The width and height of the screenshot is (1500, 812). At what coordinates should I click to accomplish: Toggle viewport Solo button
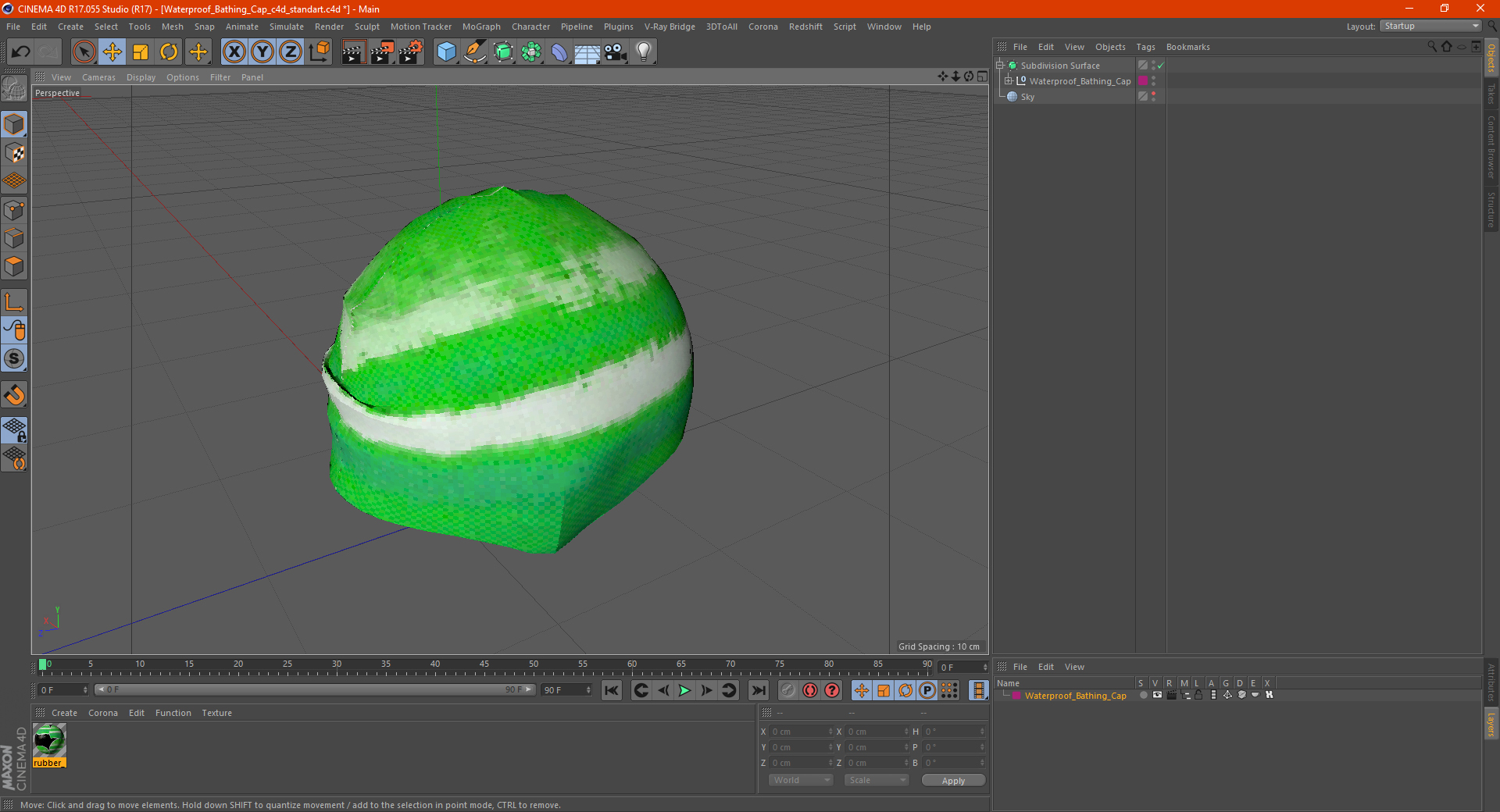[14, 358]
